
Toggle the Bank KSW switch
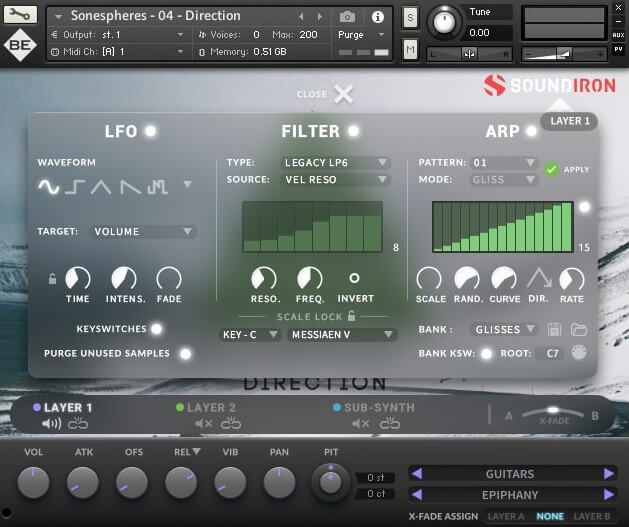click(x=486, y=354)
